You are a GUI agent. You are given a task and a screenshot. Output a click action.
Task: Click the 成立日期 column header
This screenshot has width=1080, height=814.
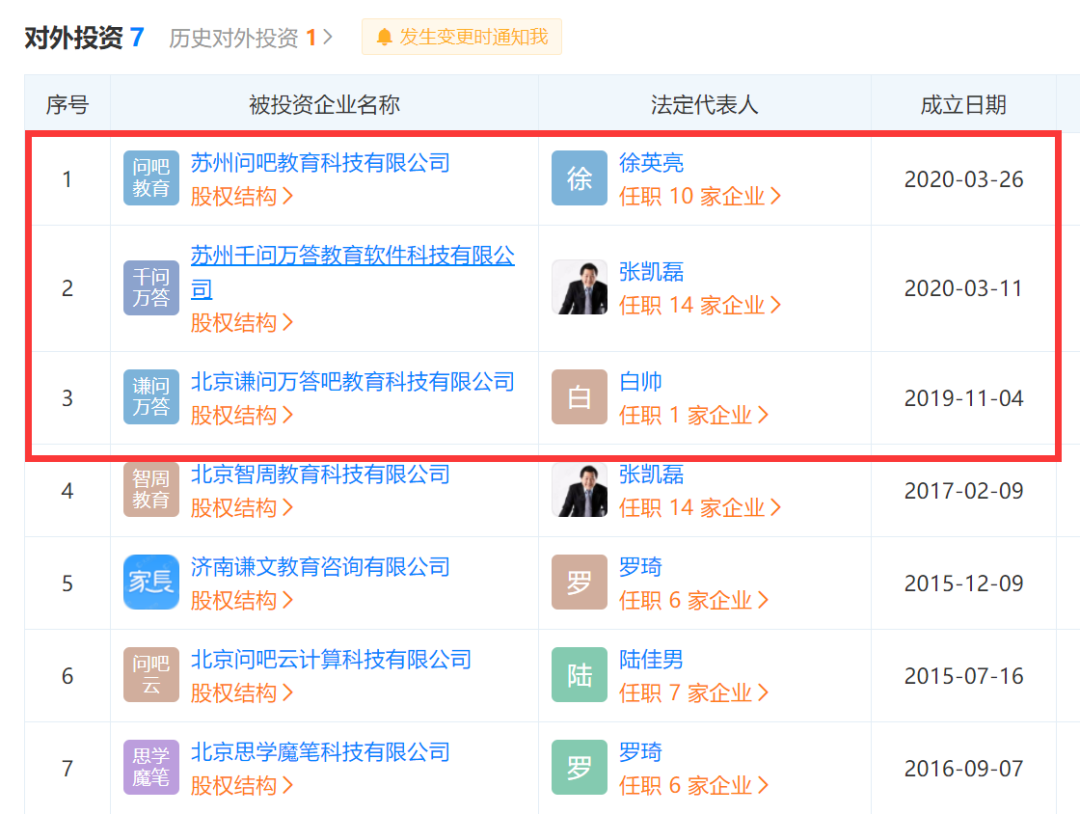[x=963, y=104]
